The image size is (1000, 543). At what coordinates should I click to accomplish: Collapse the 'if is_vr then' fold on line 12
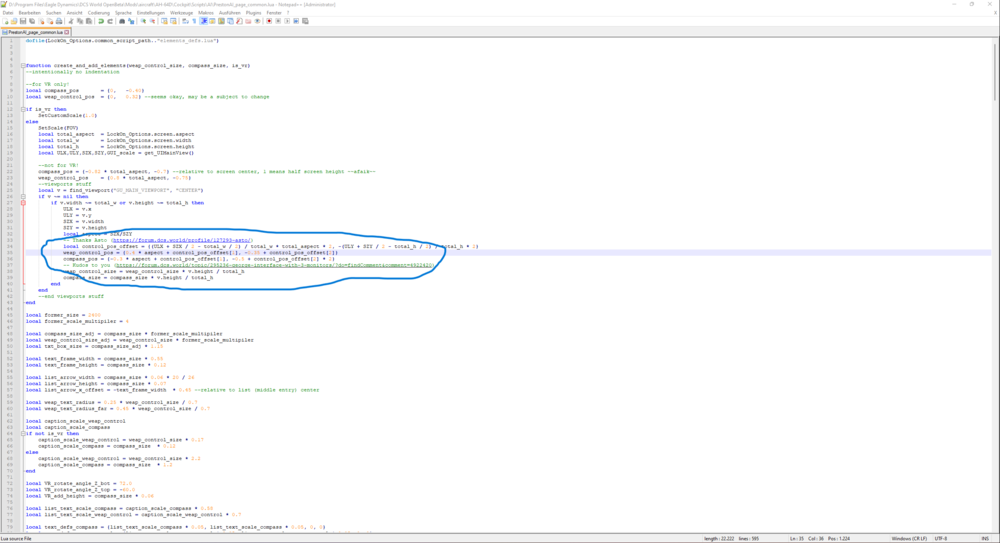click(x=23, y=109)
